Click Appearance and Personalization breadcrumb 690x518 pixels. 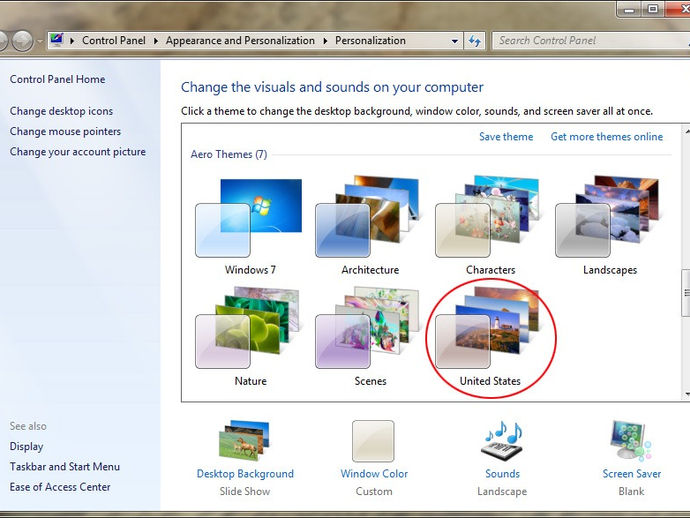[240, 40]
